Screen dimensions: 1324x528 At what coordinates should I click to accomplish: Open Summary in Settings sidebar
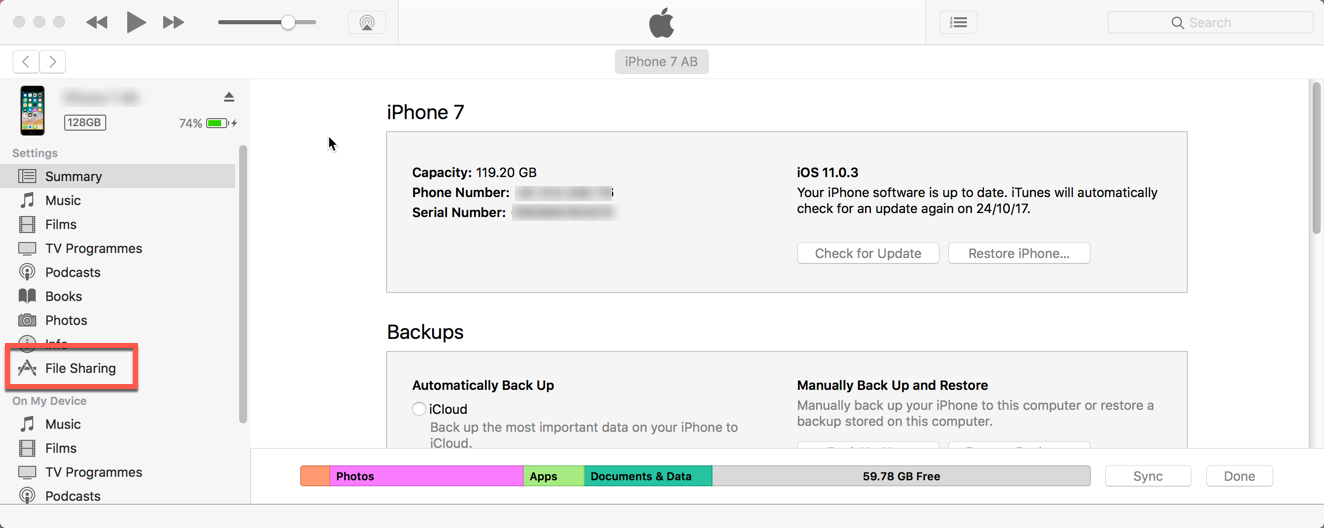pos(118,176)
